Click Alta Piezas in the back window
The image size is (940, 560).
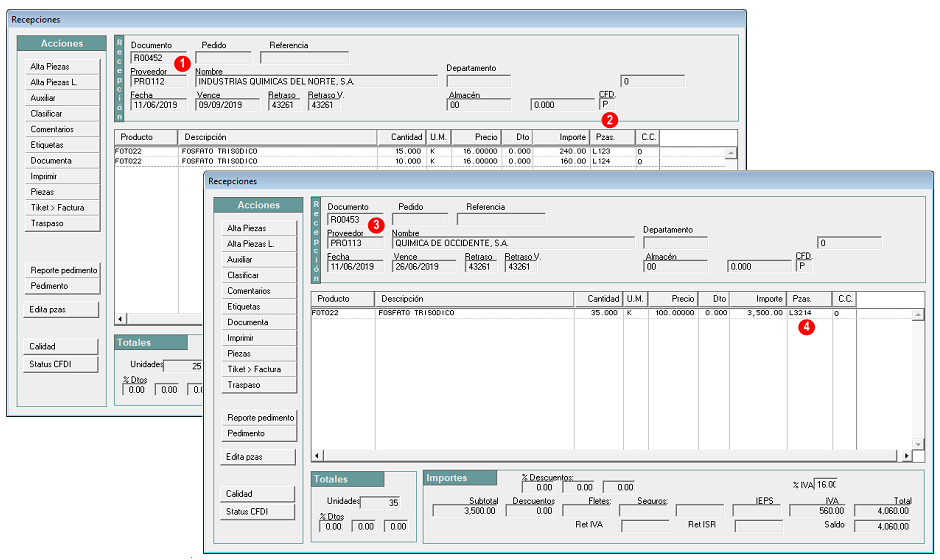(62, 67)
